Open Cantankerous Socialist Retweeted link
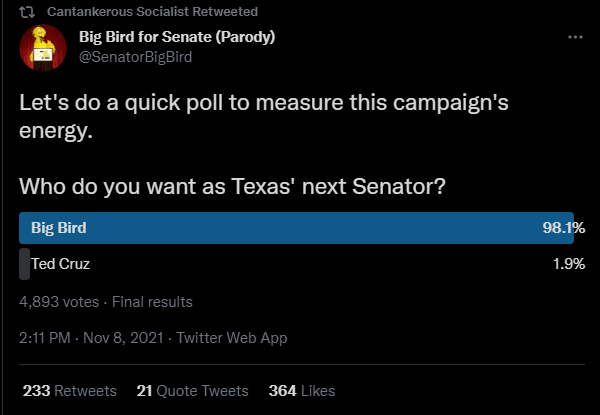600x415 pixels. (152, 11)
